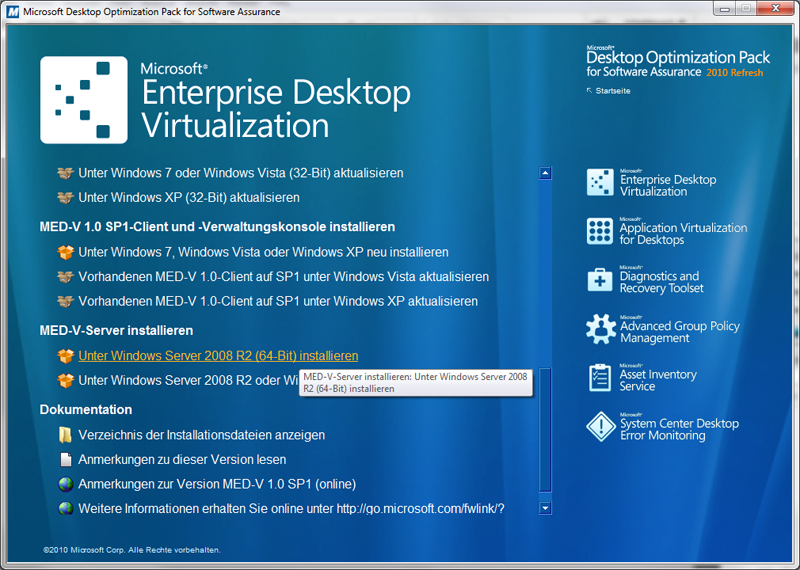Image resolution: width=800 pixels, height=570 pixels.
Task: Click the scroll up arrow of the list
Action: [x=545, y=173]
